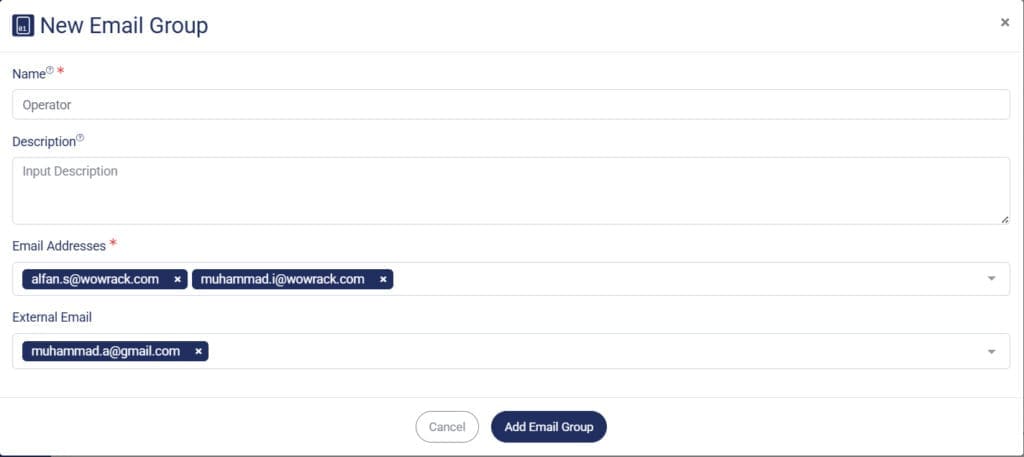
Task: Remove muhammad.i@wowrack.com from Email Addresses
Action: pyautogui.click(x=383, y=279)
